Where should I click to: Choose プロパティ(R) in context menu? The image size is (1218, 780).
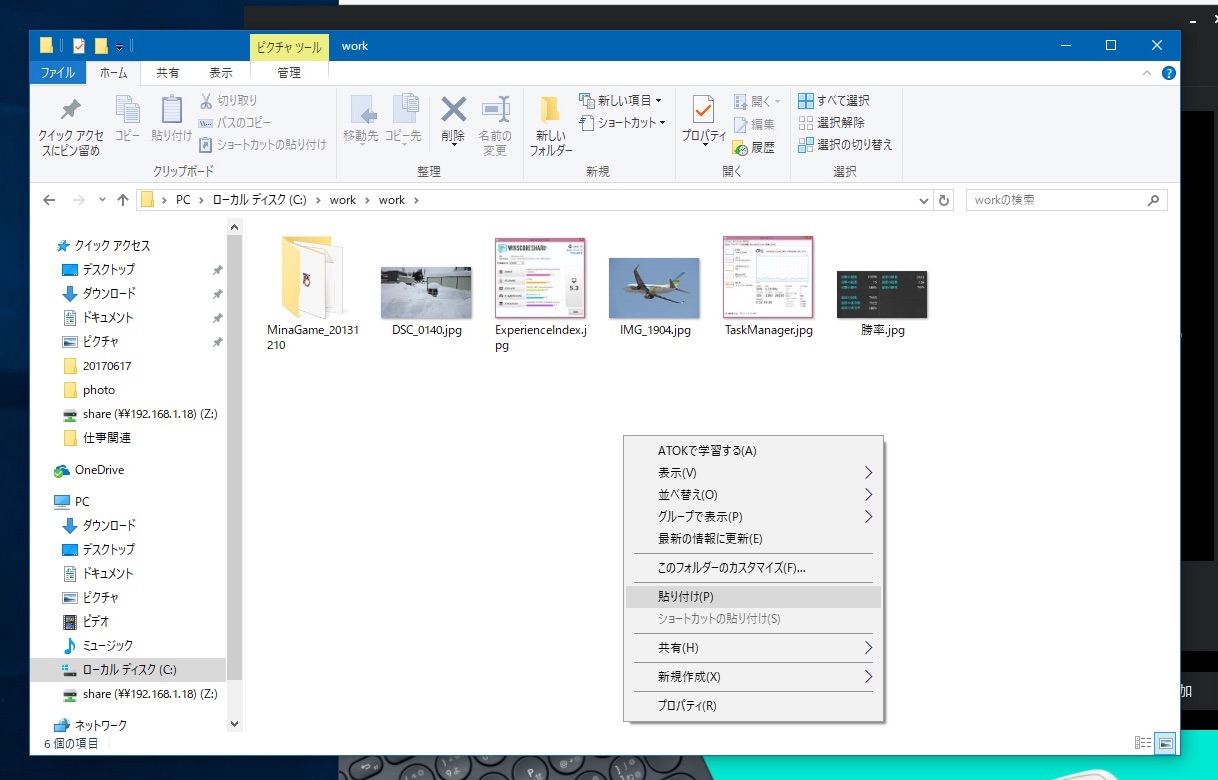pos(753,706)
